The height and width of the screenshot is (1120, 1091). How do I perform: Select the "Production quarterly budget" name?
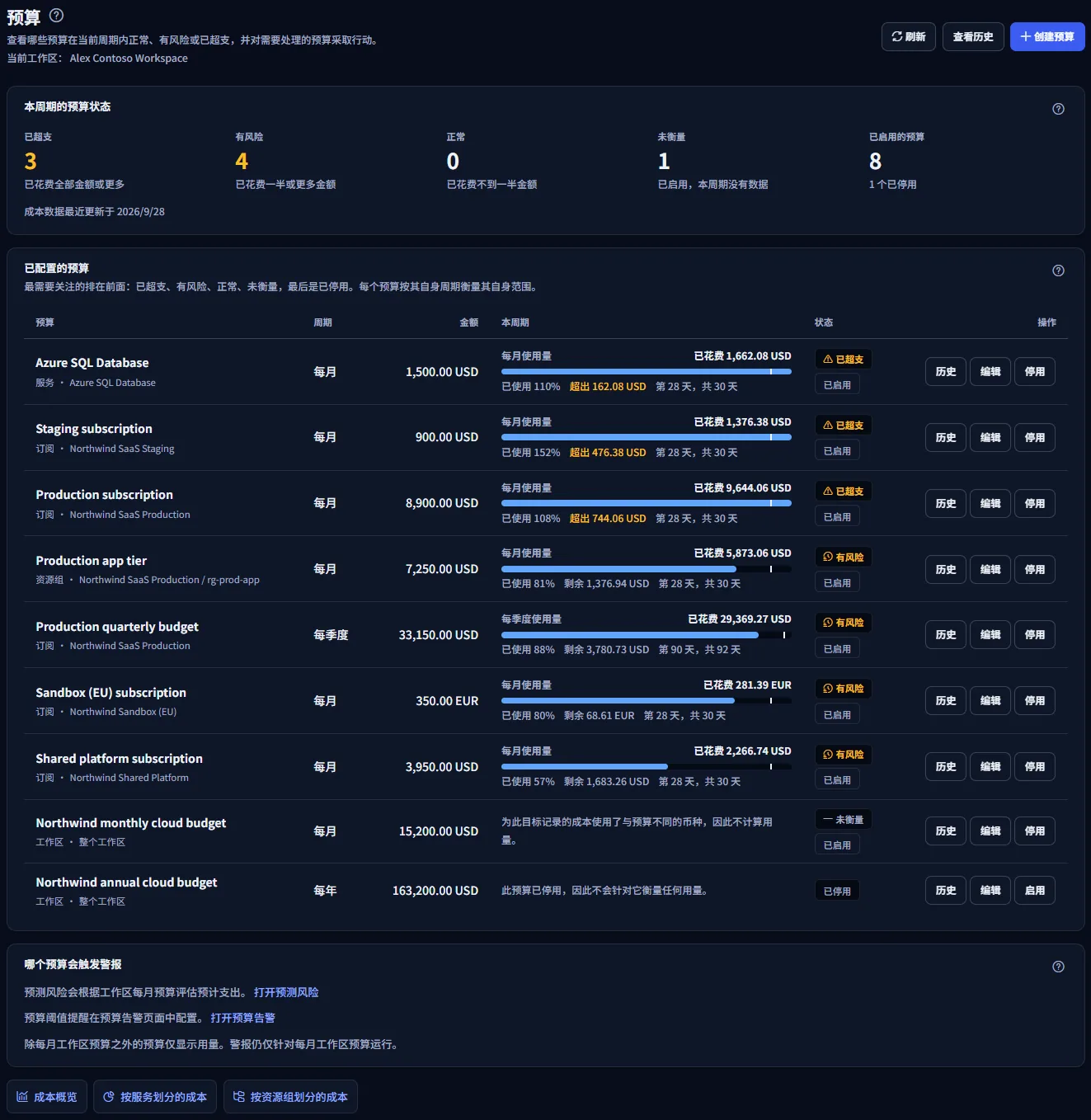click(x=117, y=627)
